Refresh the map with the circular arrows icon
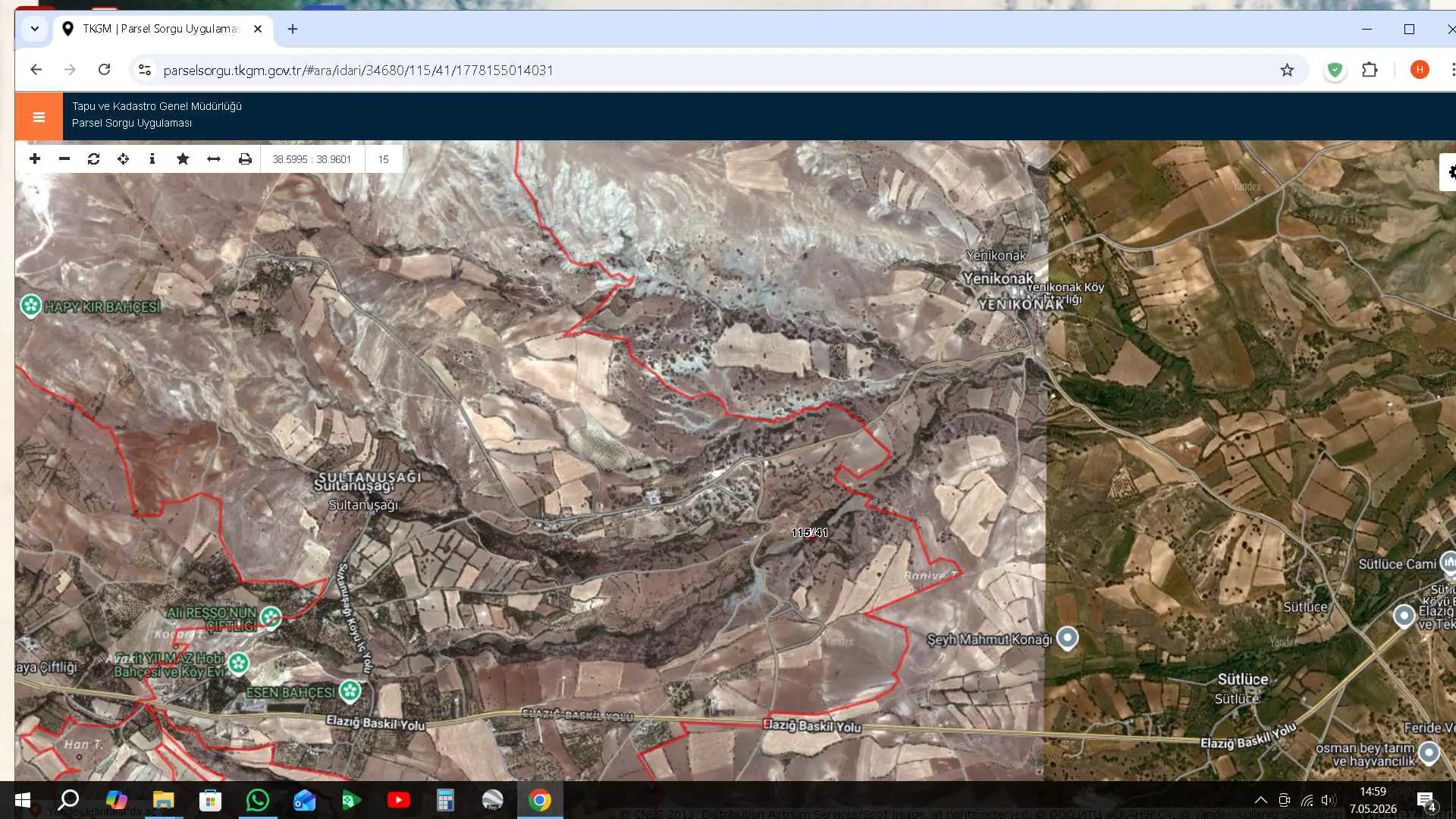This screenshot has height=819, width=1456. (94, 159)
